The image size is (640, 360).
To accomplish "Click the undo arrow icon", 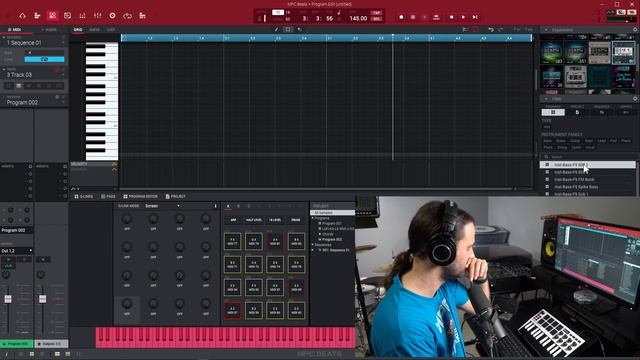I will [x=491, y=29].
